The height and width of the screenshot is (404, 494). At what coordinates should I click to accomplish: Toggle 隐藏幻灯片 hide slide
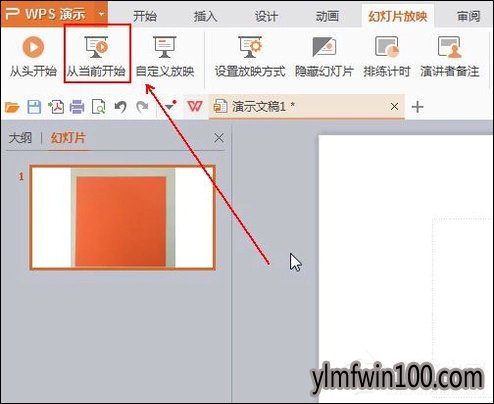(324, 56)
